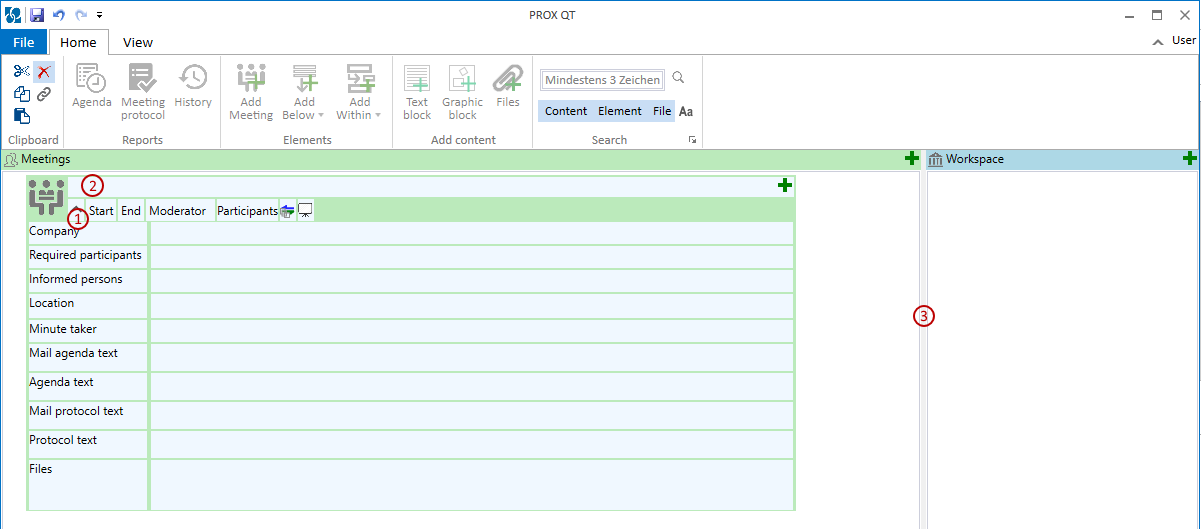Toggle the Element search filter
Viewport: 1201px width, 529px height.
[620, 111]
